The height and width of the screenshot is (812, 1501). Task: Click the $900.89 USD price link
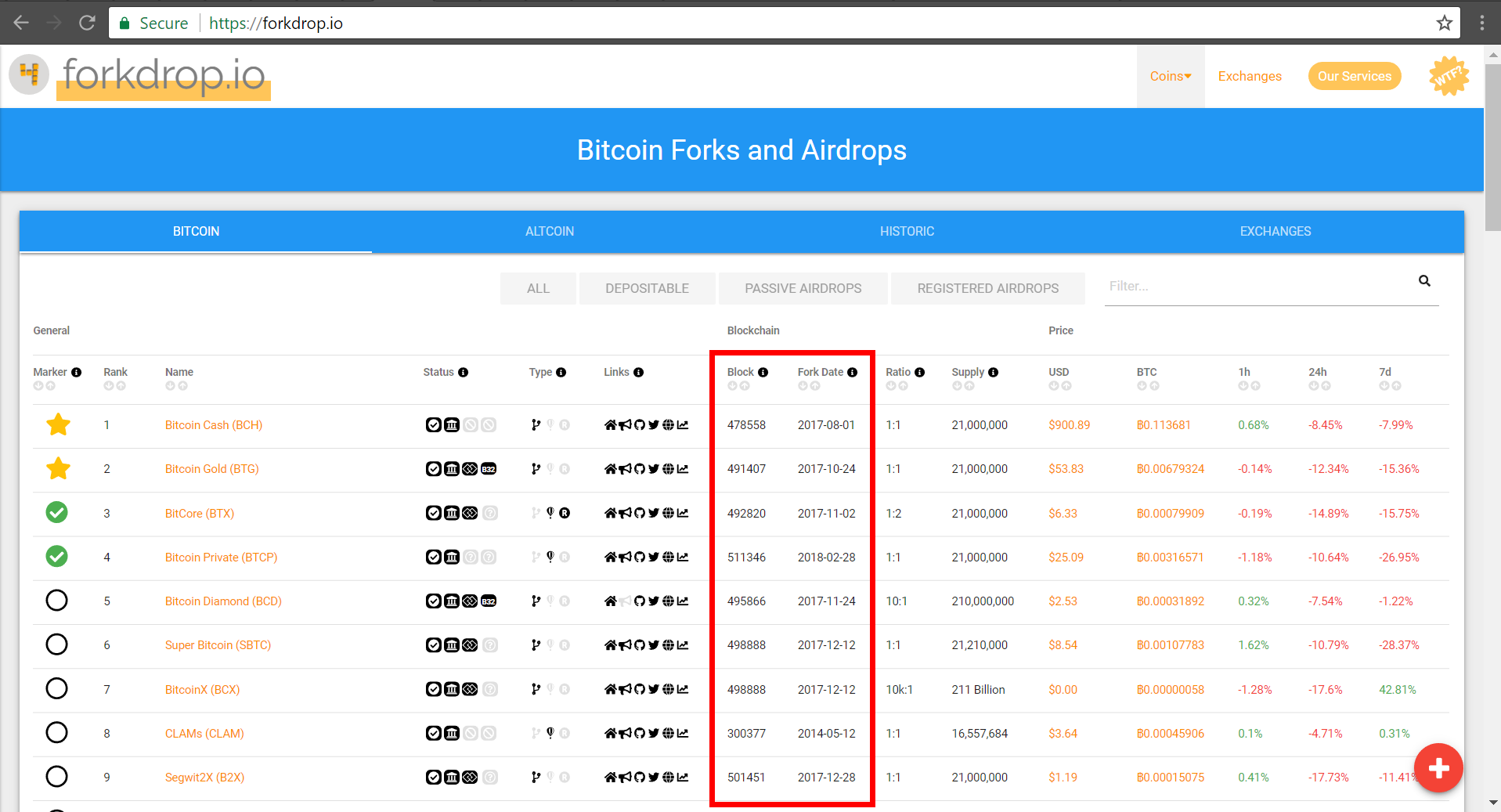tap(1069, 425)
